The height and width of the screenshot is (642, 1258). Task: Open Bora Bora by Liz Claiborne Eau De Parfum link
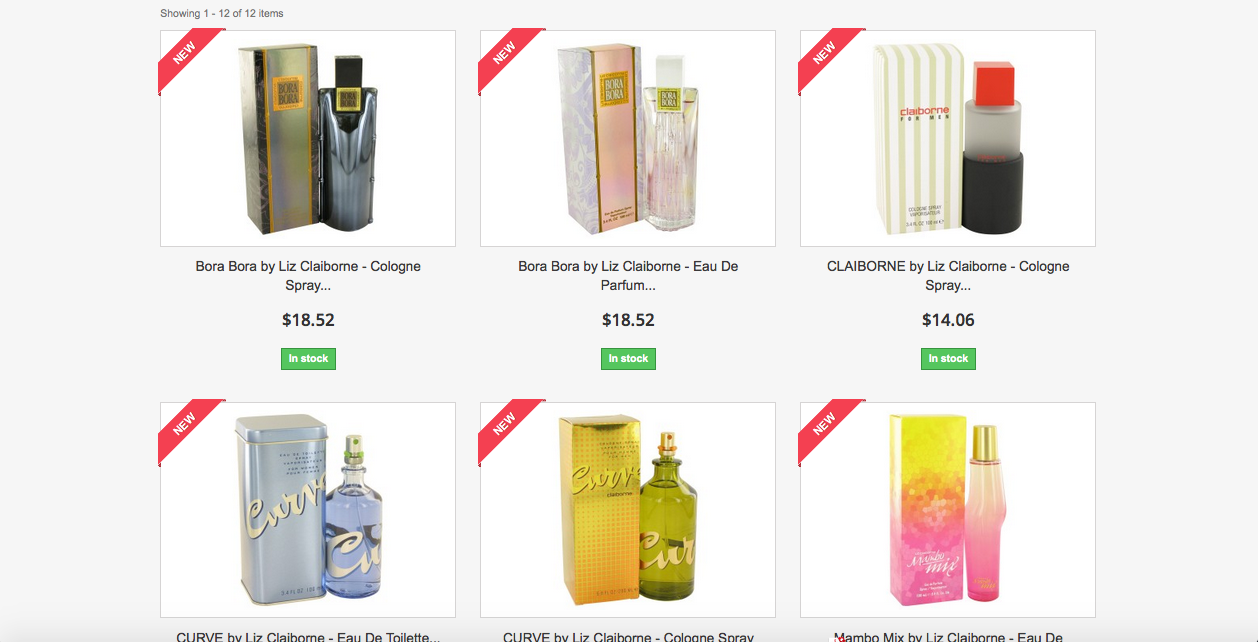[x=628, y=276]
